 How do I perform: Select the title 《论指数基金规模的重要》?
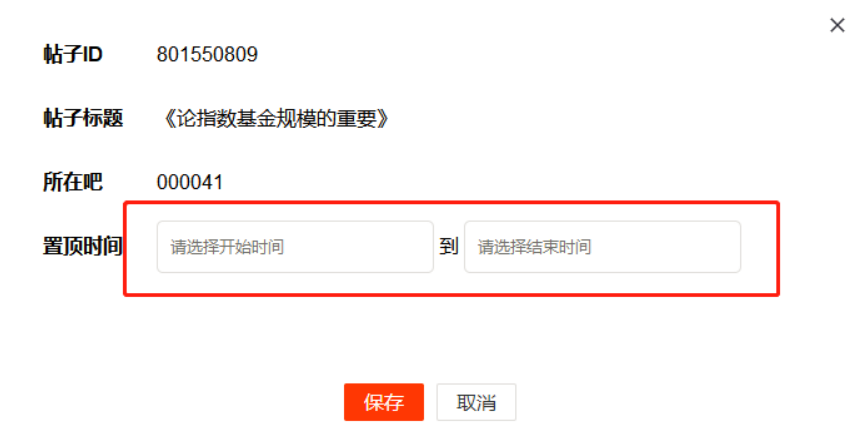tap(276, 118)
